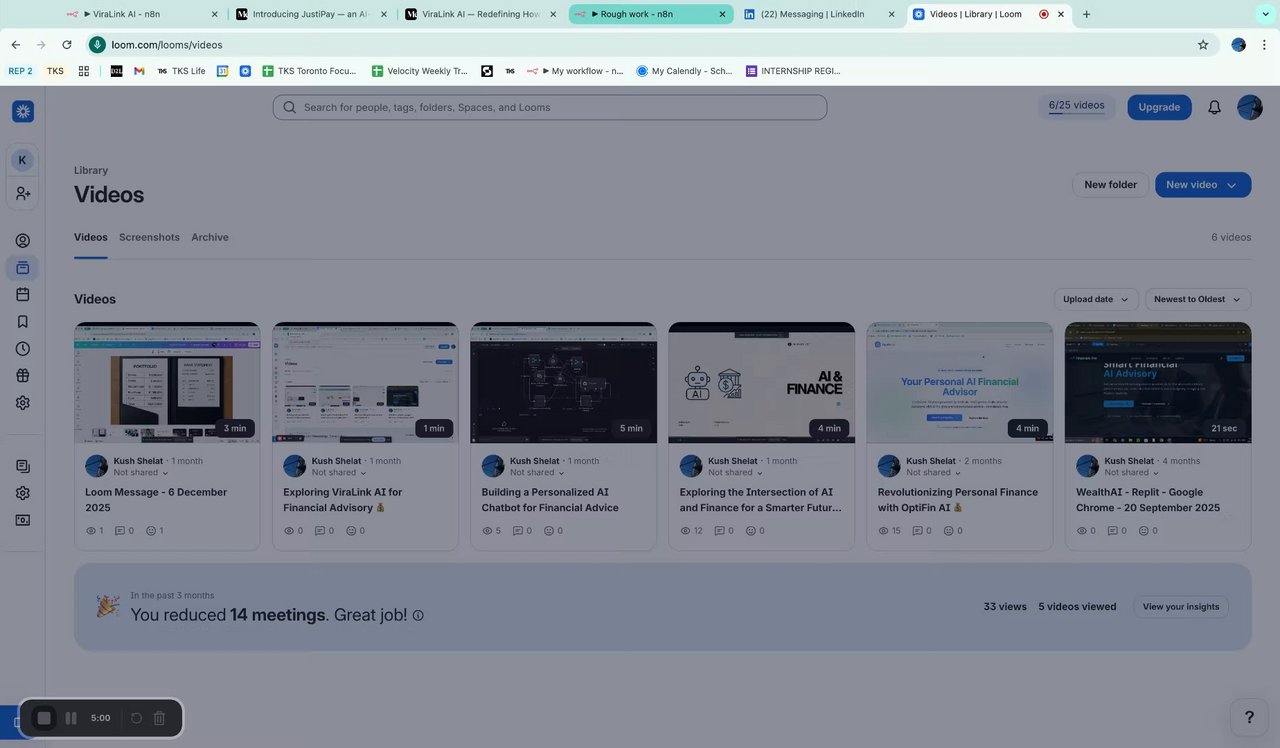Open the user avatar menu beside bell
This screenshot has height=748, width=1280.
[1250, 107]
